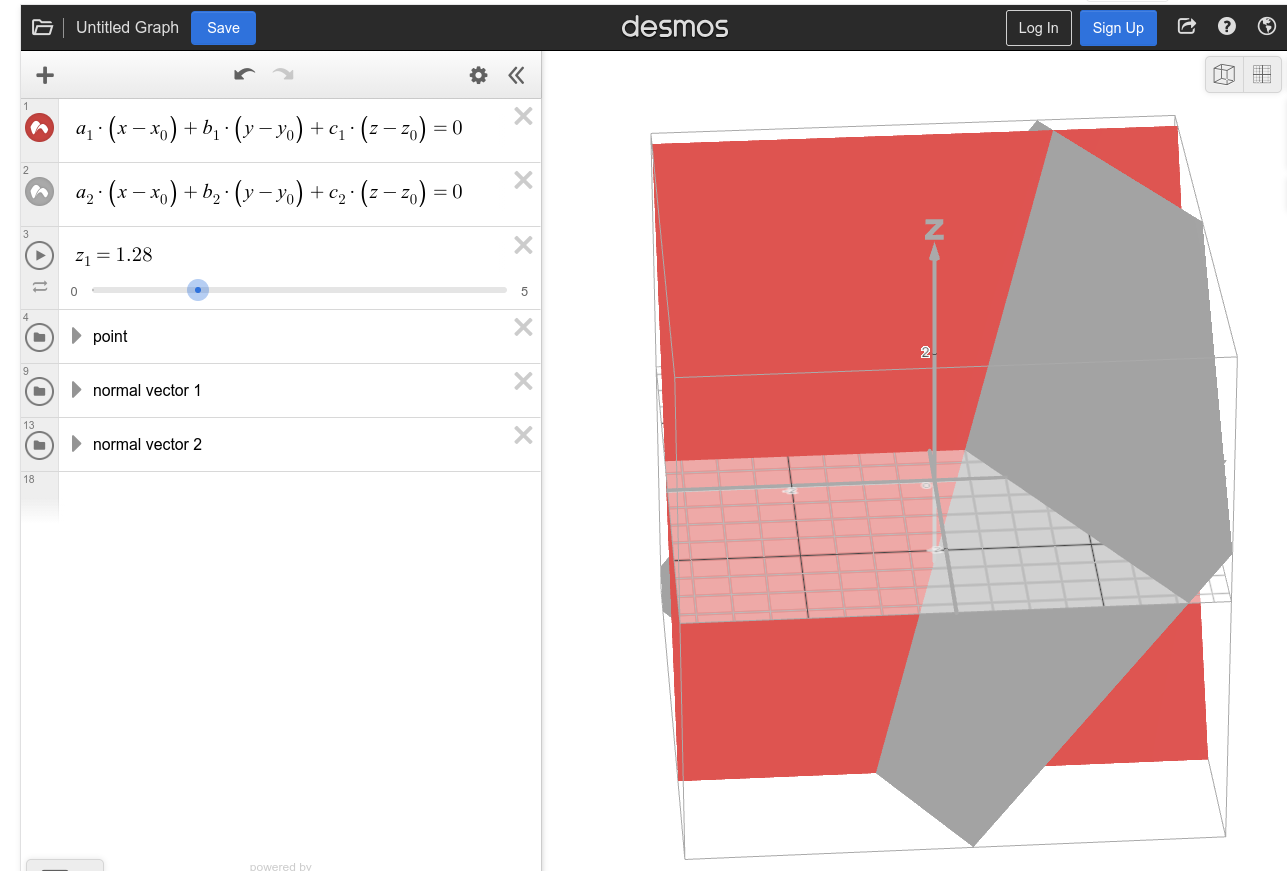Click the Add Item plus icon
Viewport: 1287px width, 871px height.
click(x=45, y=75)
